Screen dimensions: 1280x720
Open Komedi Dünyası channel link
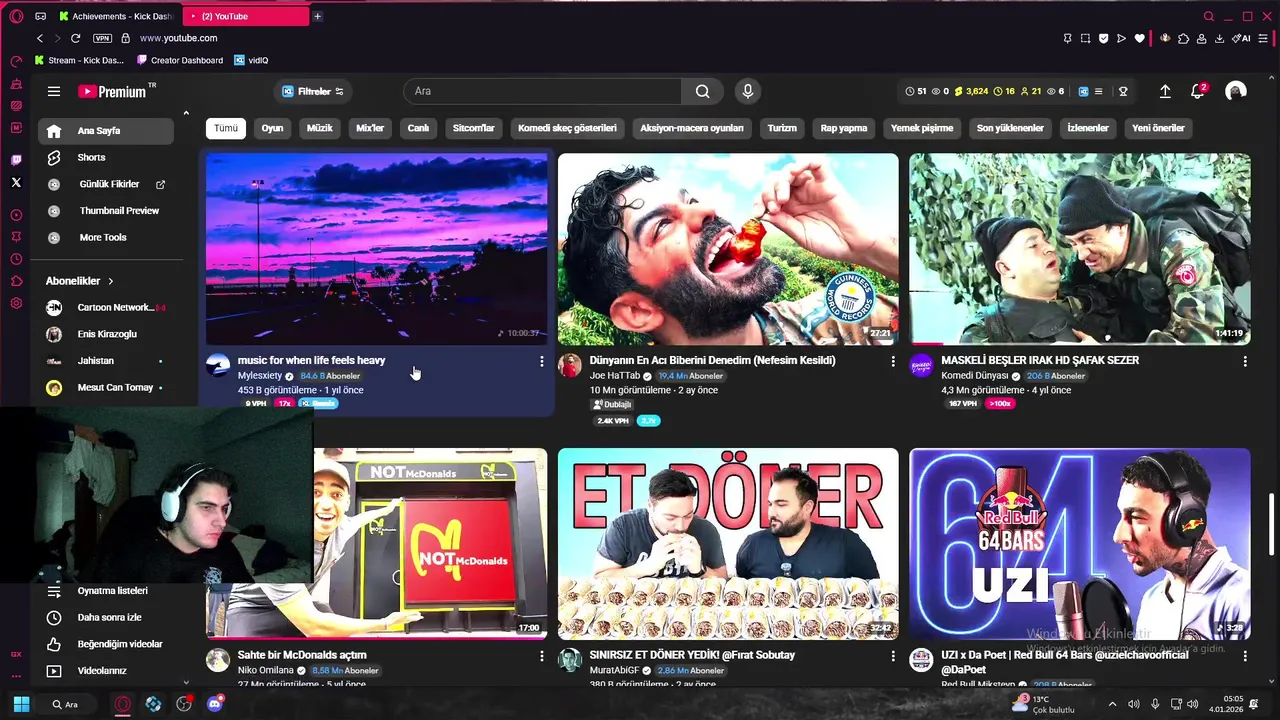click(976, 376)
